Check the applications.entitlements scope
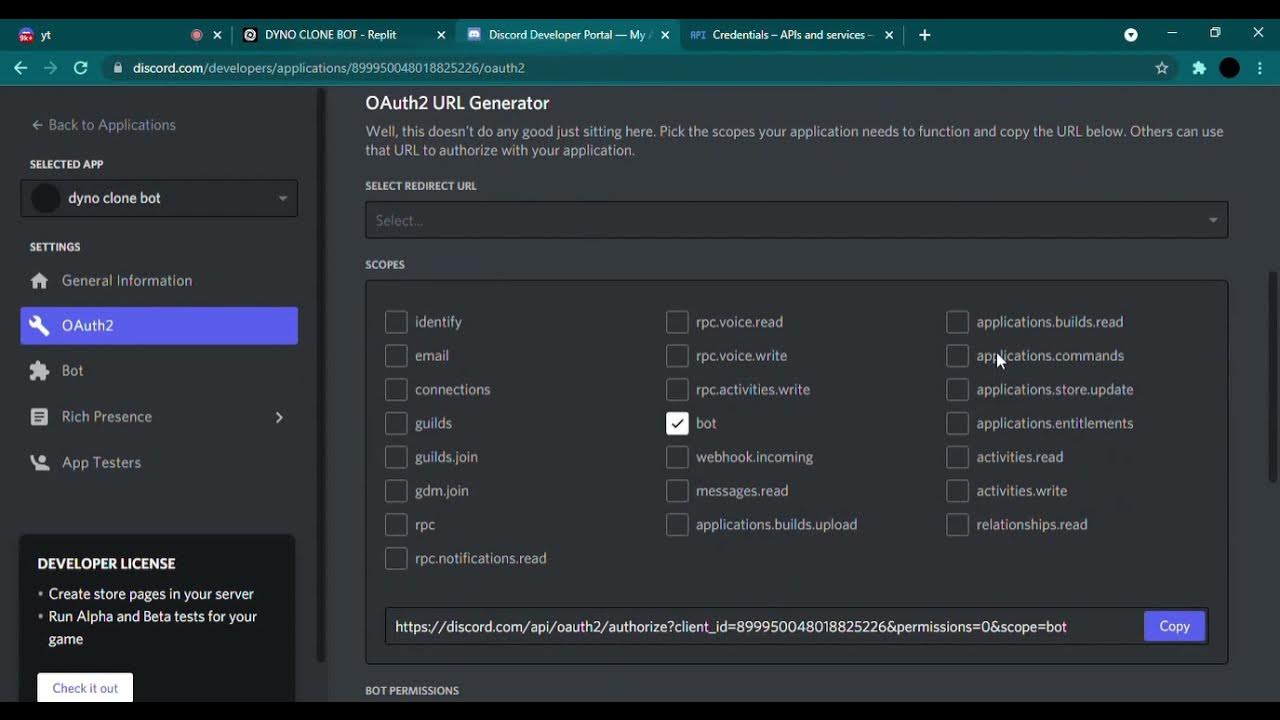The image size is (1280, 720). [x=957, y=423]
